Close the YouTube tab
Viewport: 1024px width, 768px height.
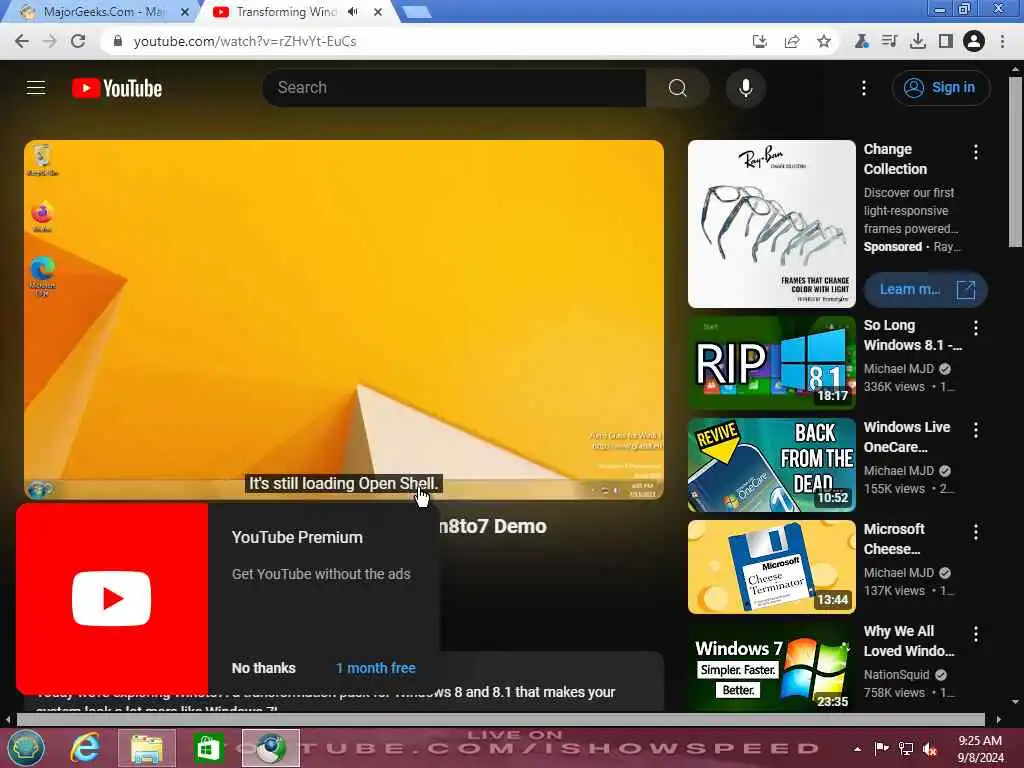coord(377,12)
